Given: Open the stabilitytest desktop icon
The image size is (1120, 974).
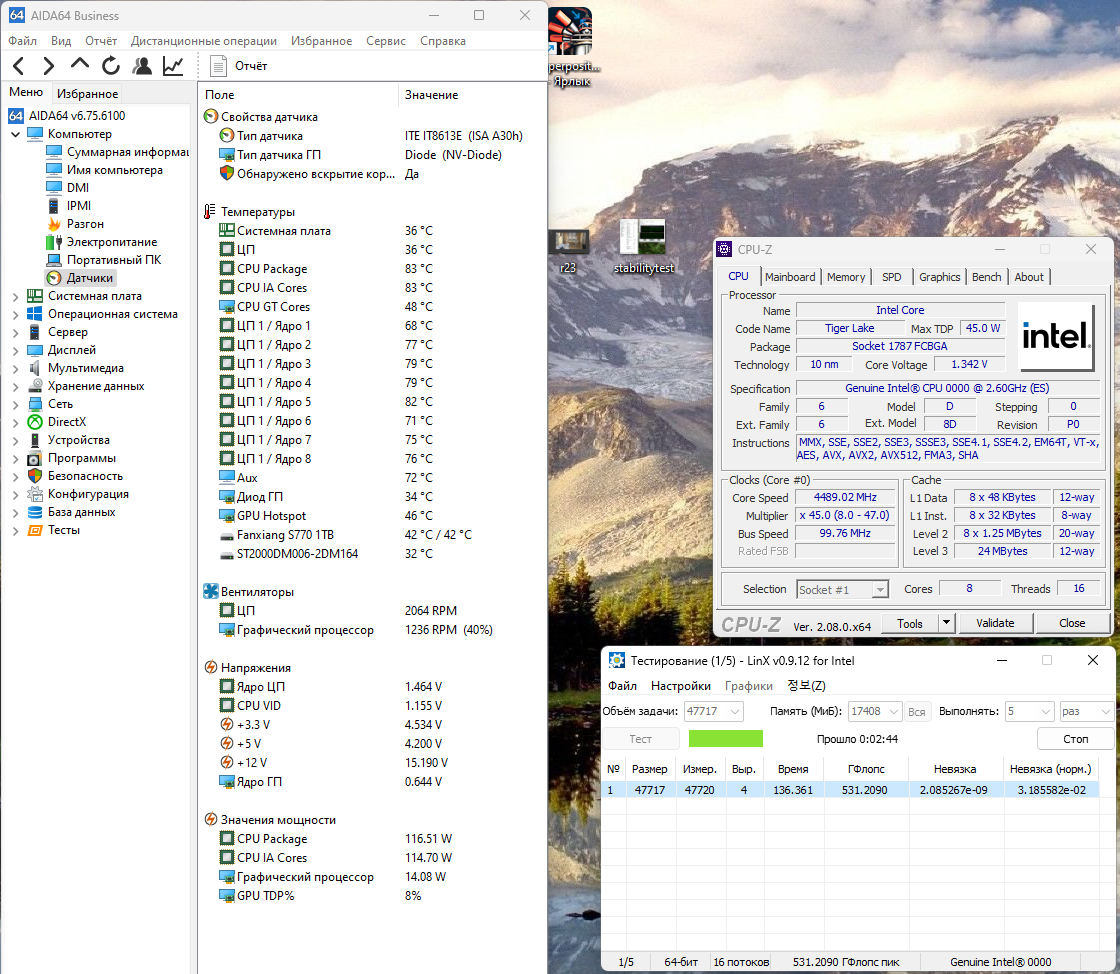Looking at the screenshot, I should tap(644, 247).
